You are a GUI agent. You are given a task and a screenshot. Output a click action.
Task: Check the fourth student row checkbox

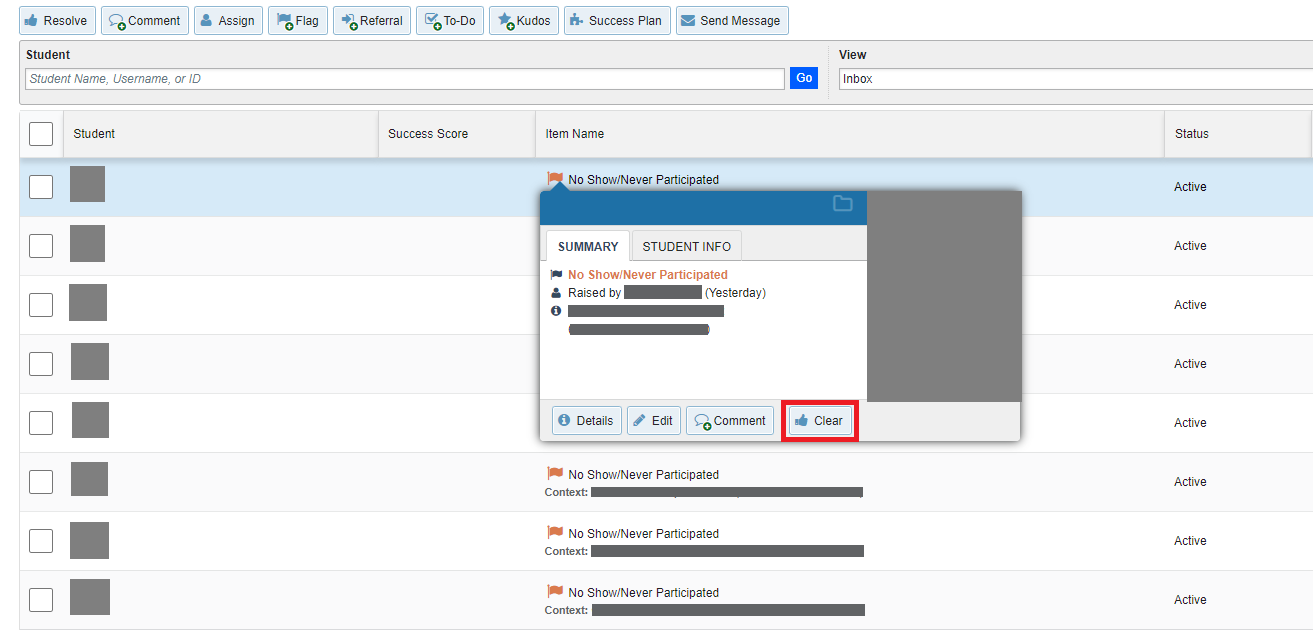(x=41, y=364)
